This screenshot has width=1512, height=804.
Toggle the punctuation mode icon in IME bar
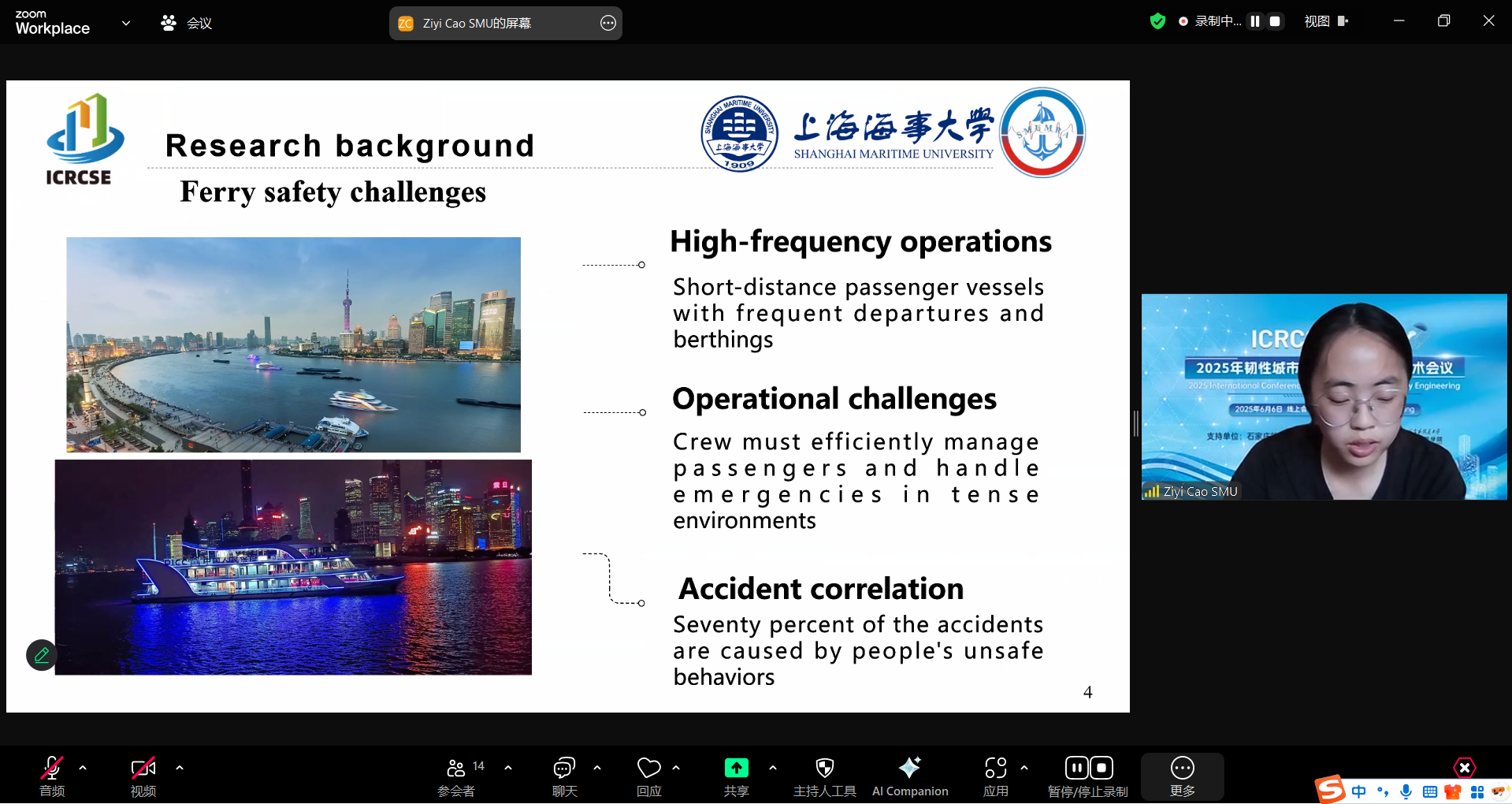1383,791
